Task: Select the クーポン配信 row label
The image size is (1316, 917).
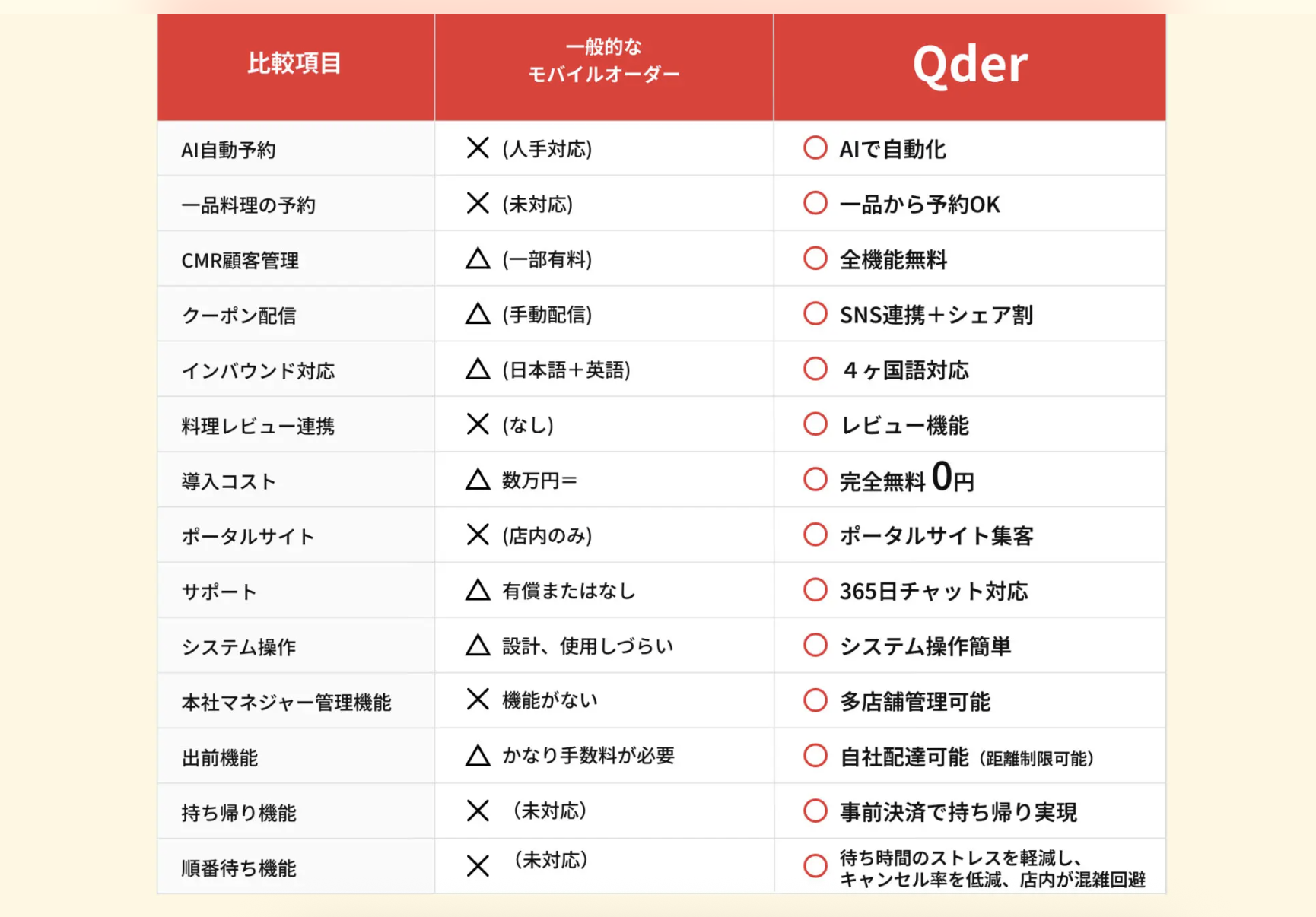Action: tap(239, 316)
